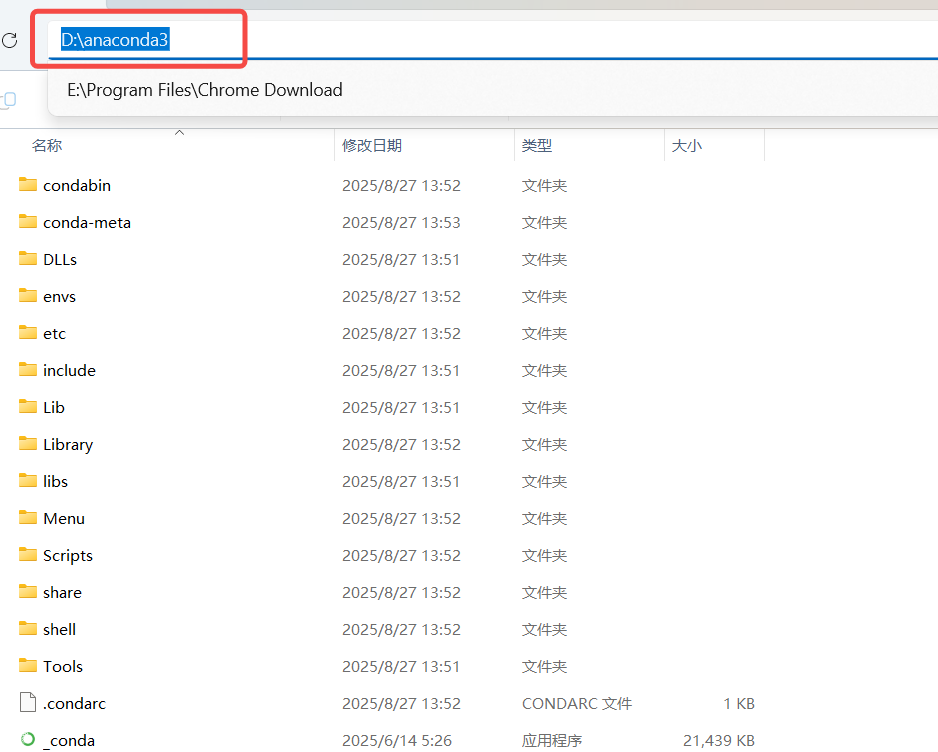This screenshot has width=938, height=752.
Task: Click the date of the DLLs row
Action: coord(401,260)
